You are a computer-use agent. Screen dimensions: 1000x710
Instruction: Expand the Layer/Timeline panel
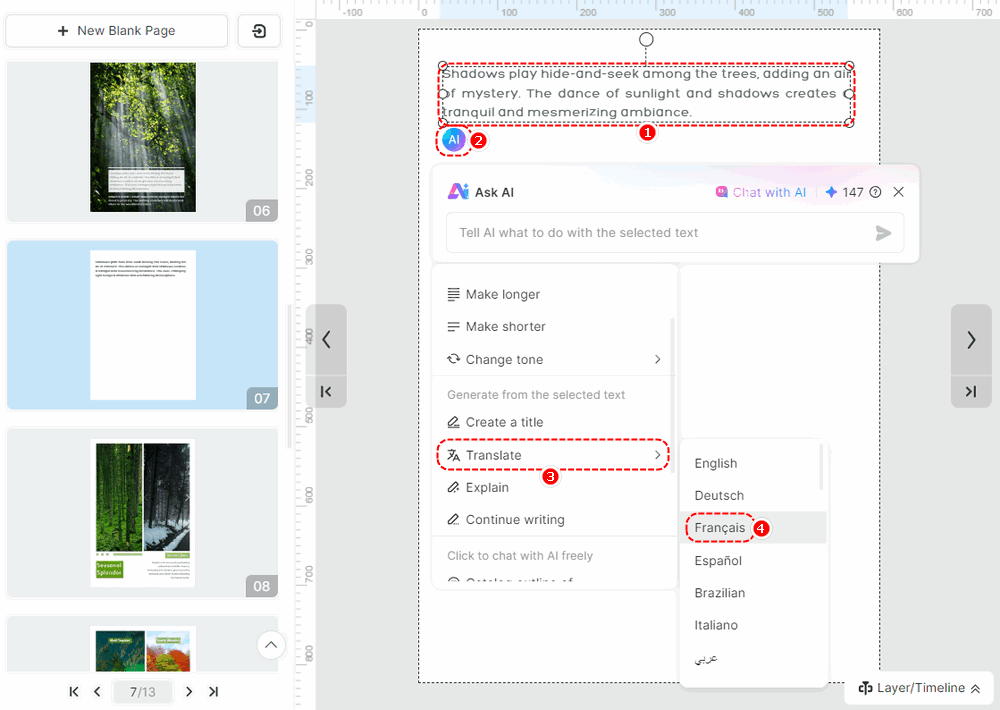pos(919,688)
